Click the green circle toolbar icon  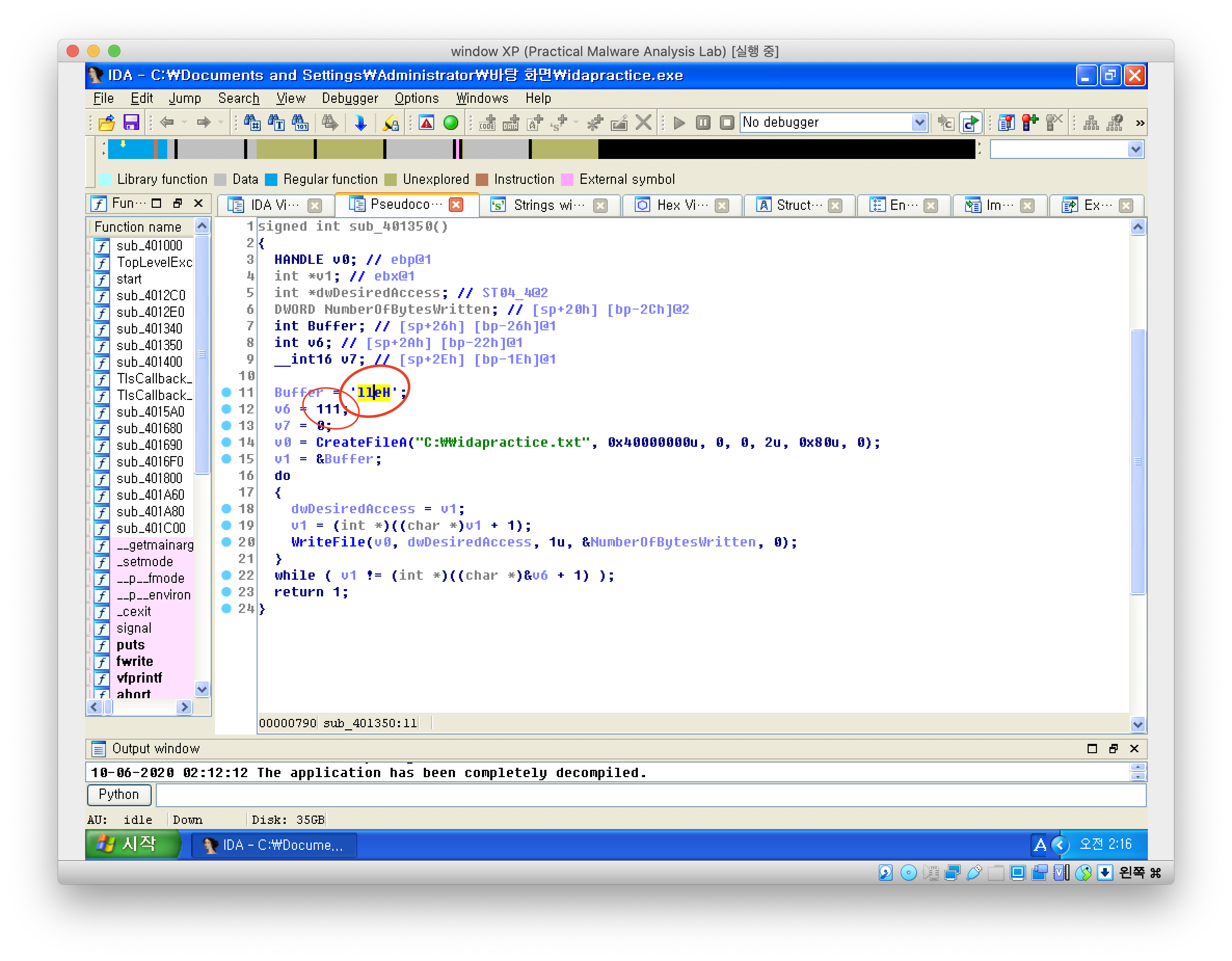click(x=451, y=123)
